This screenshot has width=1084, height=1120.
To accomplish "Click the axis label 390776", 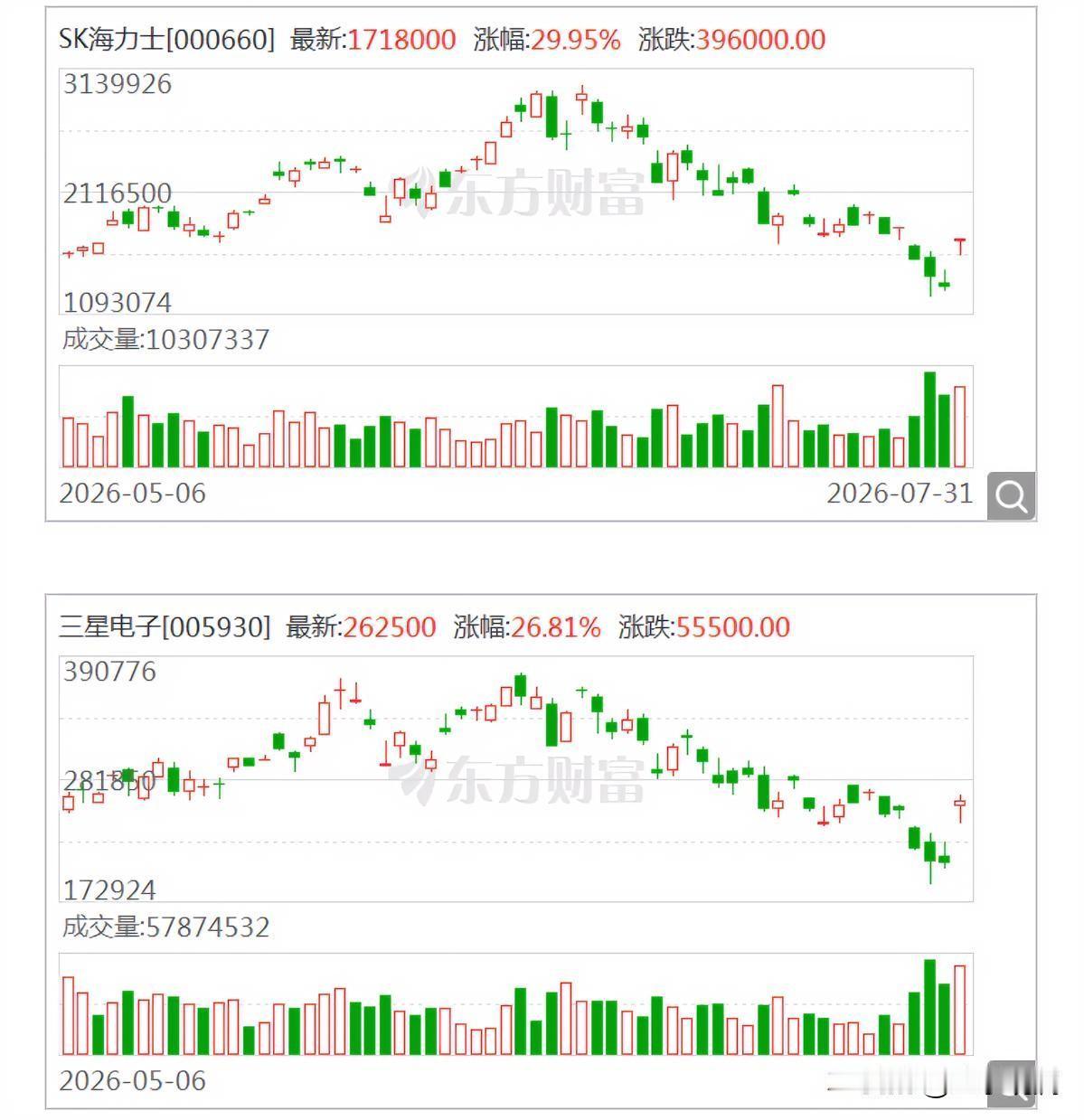I will (x=109, y=672).
